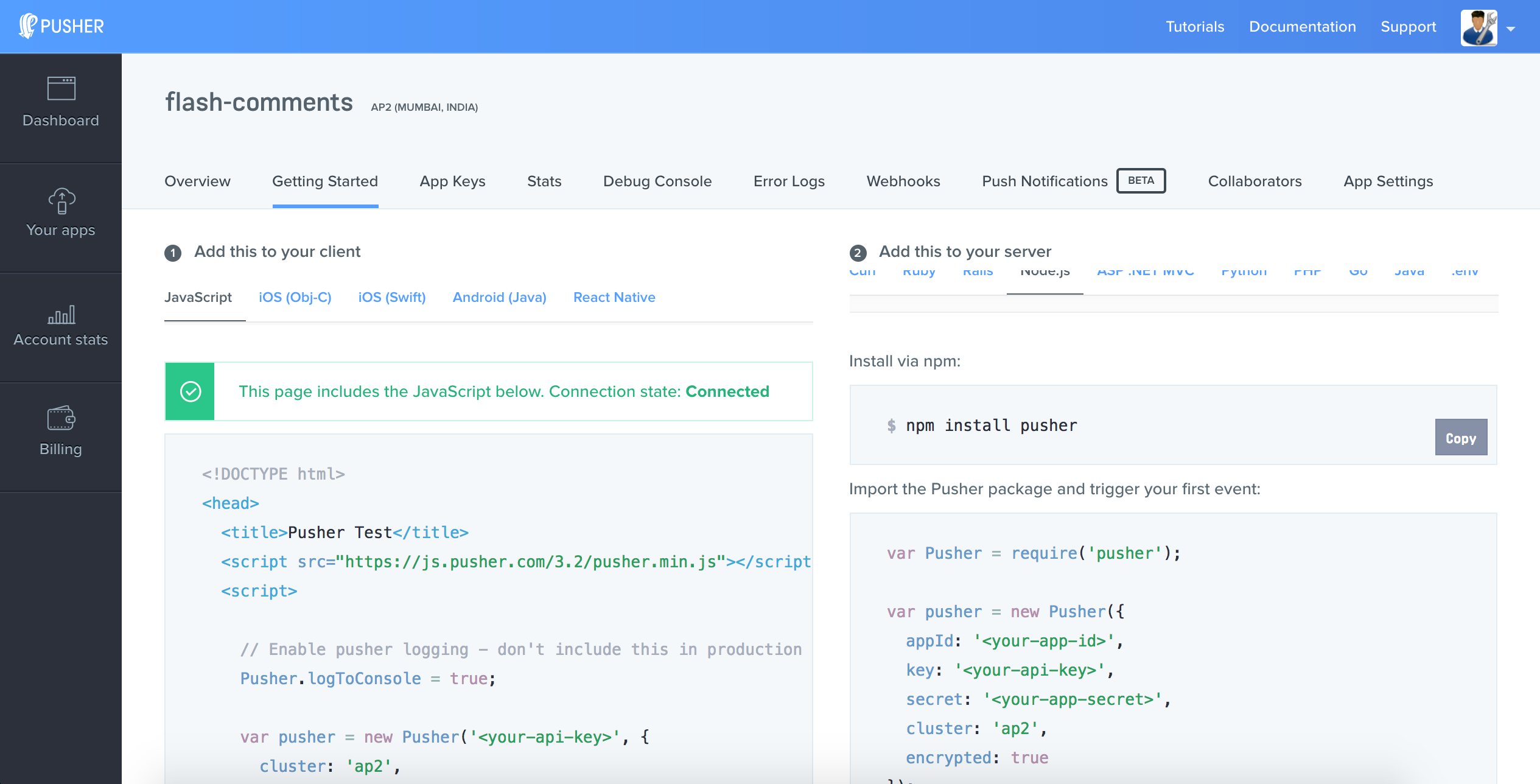Open the Push Notifications beta tab
This screenshot has height=784, width=1540.
point(1045,181)
